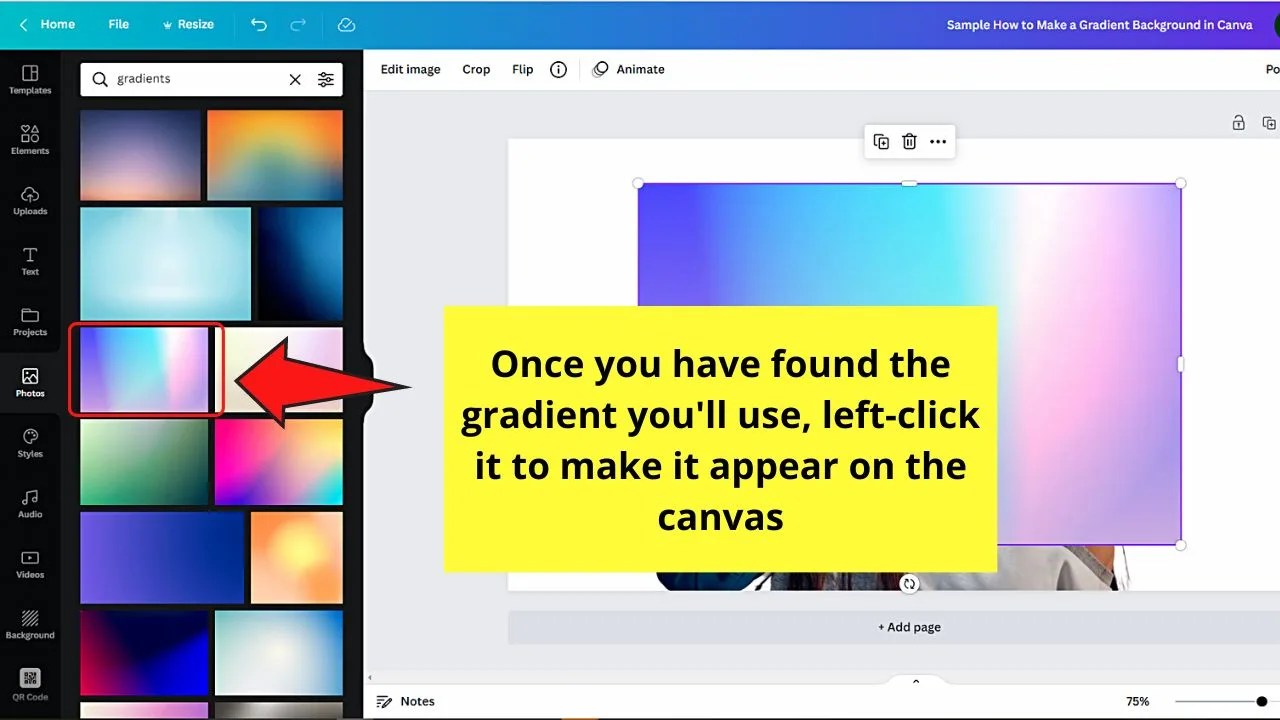Open the Resize tool
Screen dimensions: 1280x720
coord(188,24)
